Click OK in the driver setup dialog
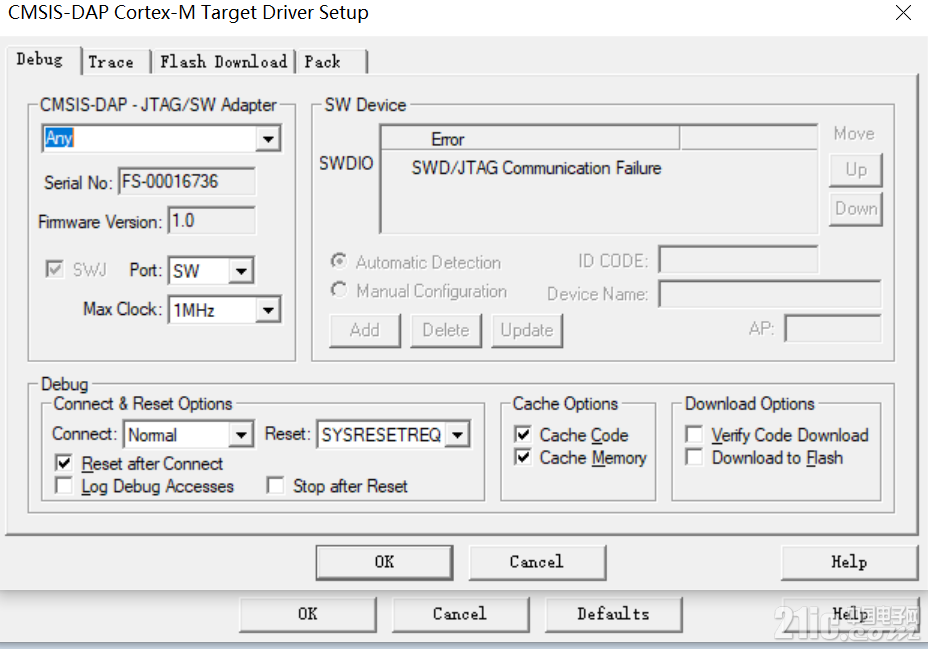 tap(384, 562)
